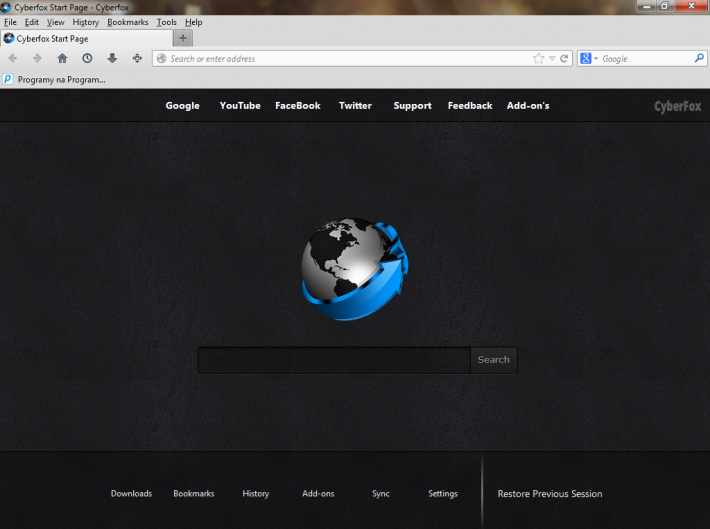This screenshot has width=710, height=529.
Task: Click the globe icon in the address bar
Action: 162,58
